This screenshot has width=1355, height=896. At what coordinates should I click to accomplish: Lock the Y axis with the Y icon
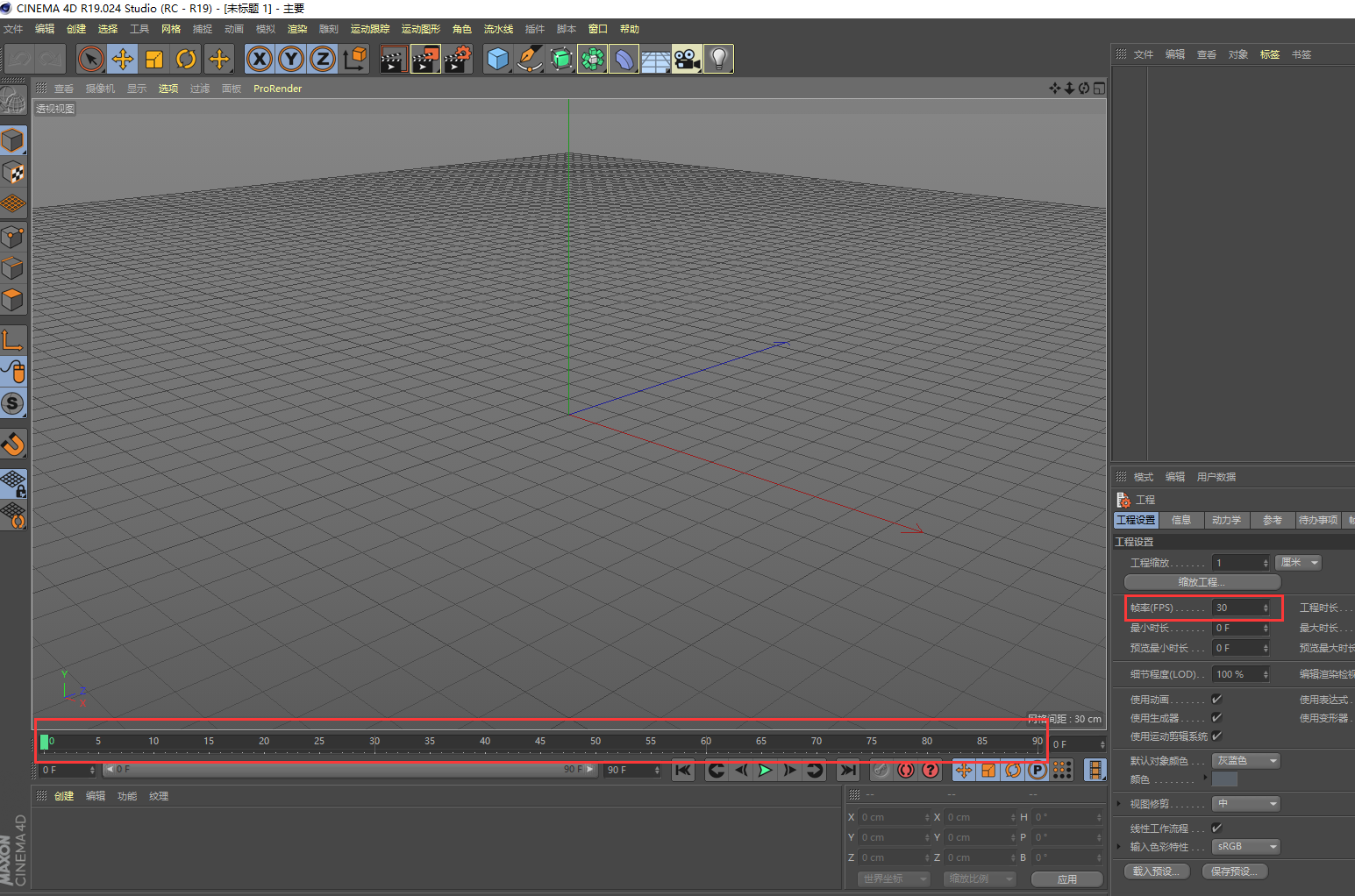tap(291, 58)
